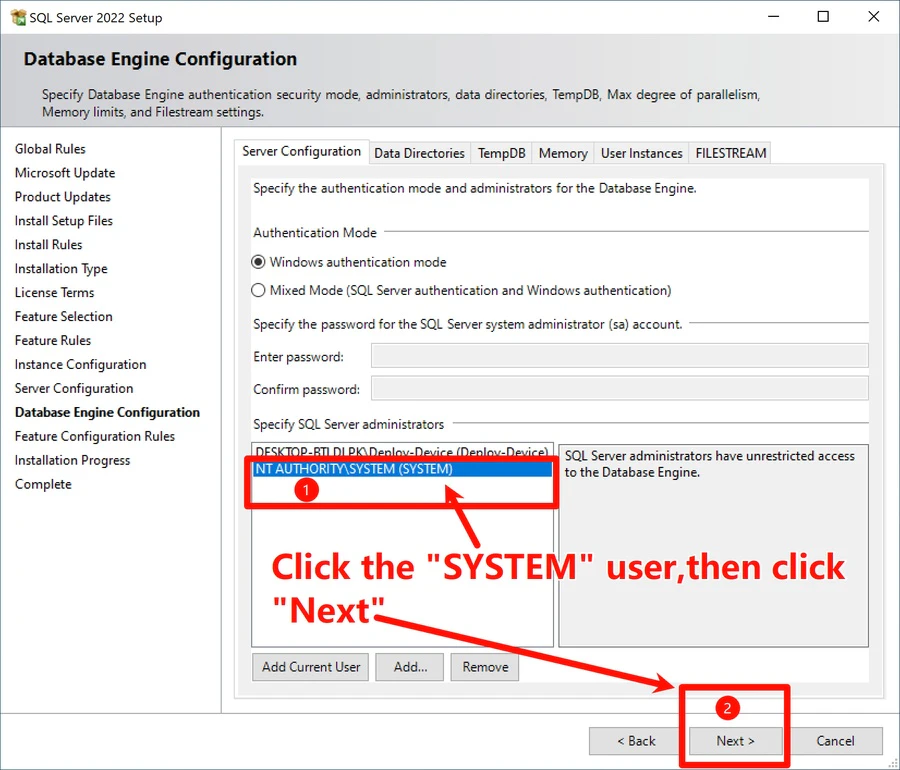Switch to the Memory tab

click(563, 153)
